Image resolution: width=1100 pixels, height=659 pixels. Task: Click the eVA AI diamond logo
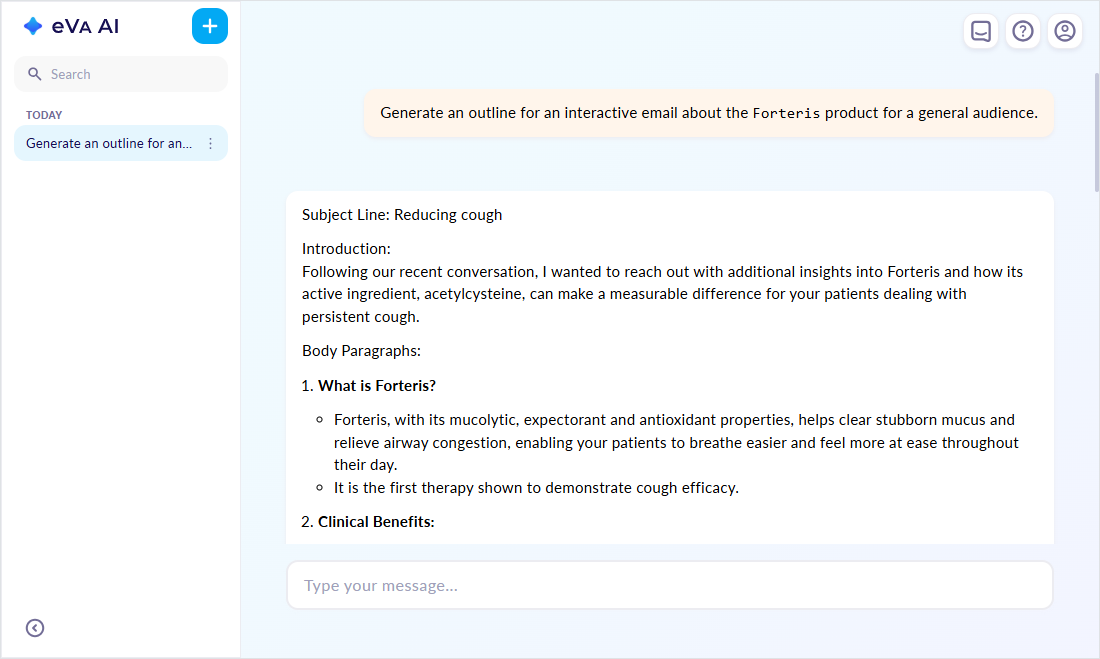click(x=33, y=27)
